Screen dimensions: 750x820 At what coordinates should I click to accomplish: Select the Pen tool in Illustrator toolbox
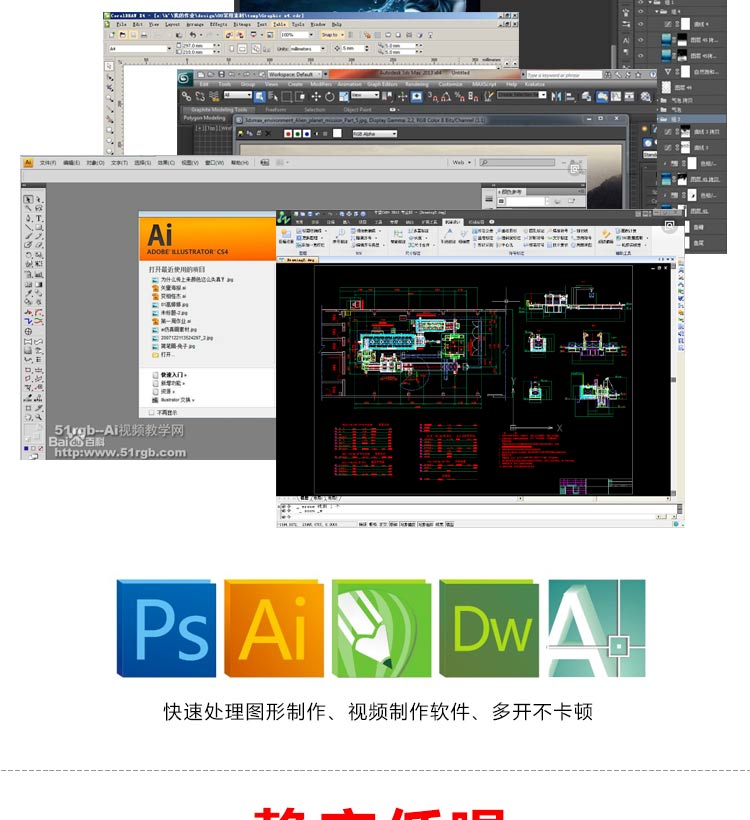pyautogui.click(x=28, y=219)
